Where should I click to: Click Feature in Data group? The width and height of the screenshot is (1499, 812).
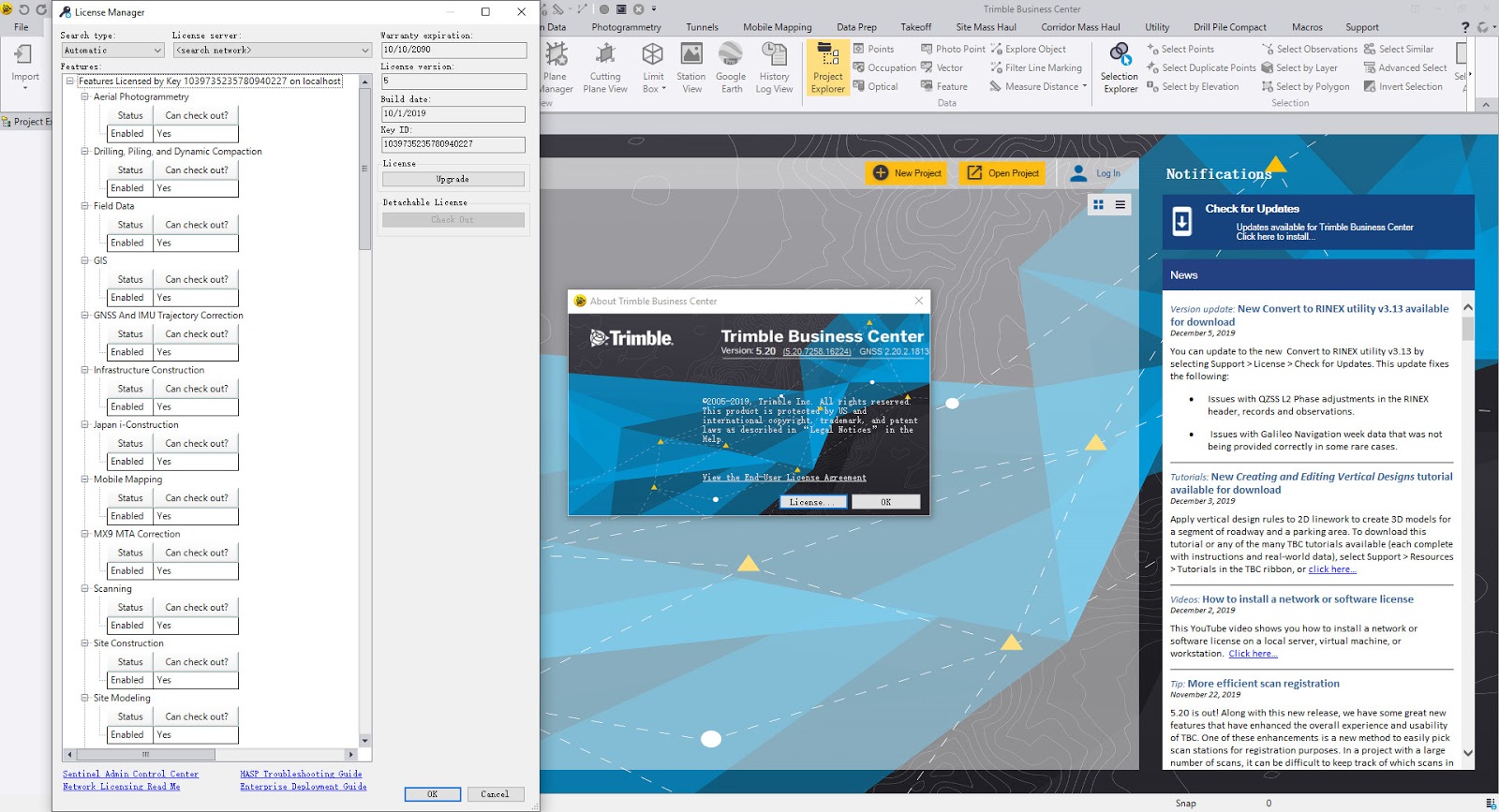[x=943, y=86]
